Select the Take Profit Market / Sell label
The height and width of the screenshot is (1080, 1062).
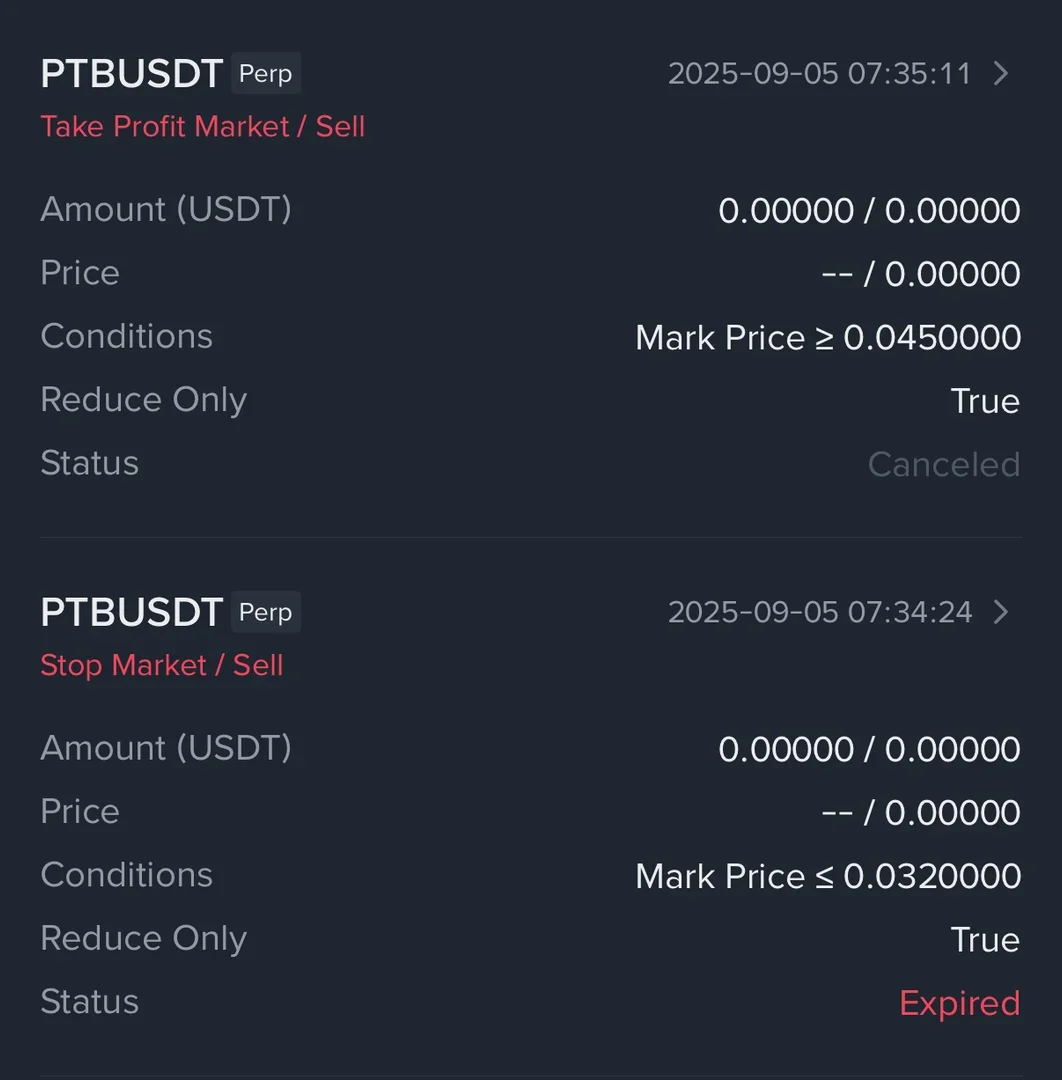pyautogui.click(x=202, y=127)
